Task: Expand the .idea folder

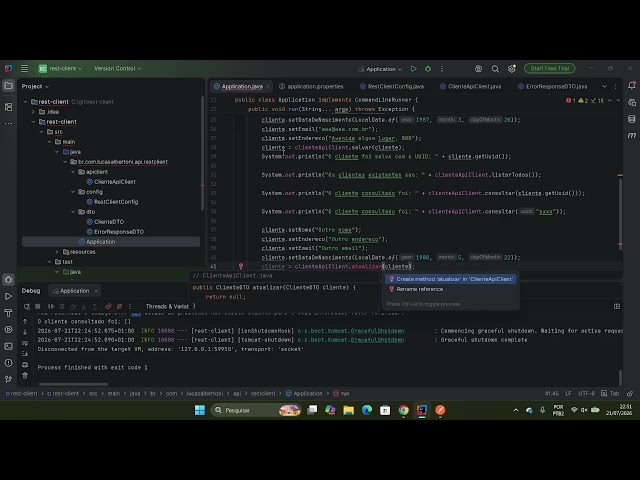Action: click(33, 112)
